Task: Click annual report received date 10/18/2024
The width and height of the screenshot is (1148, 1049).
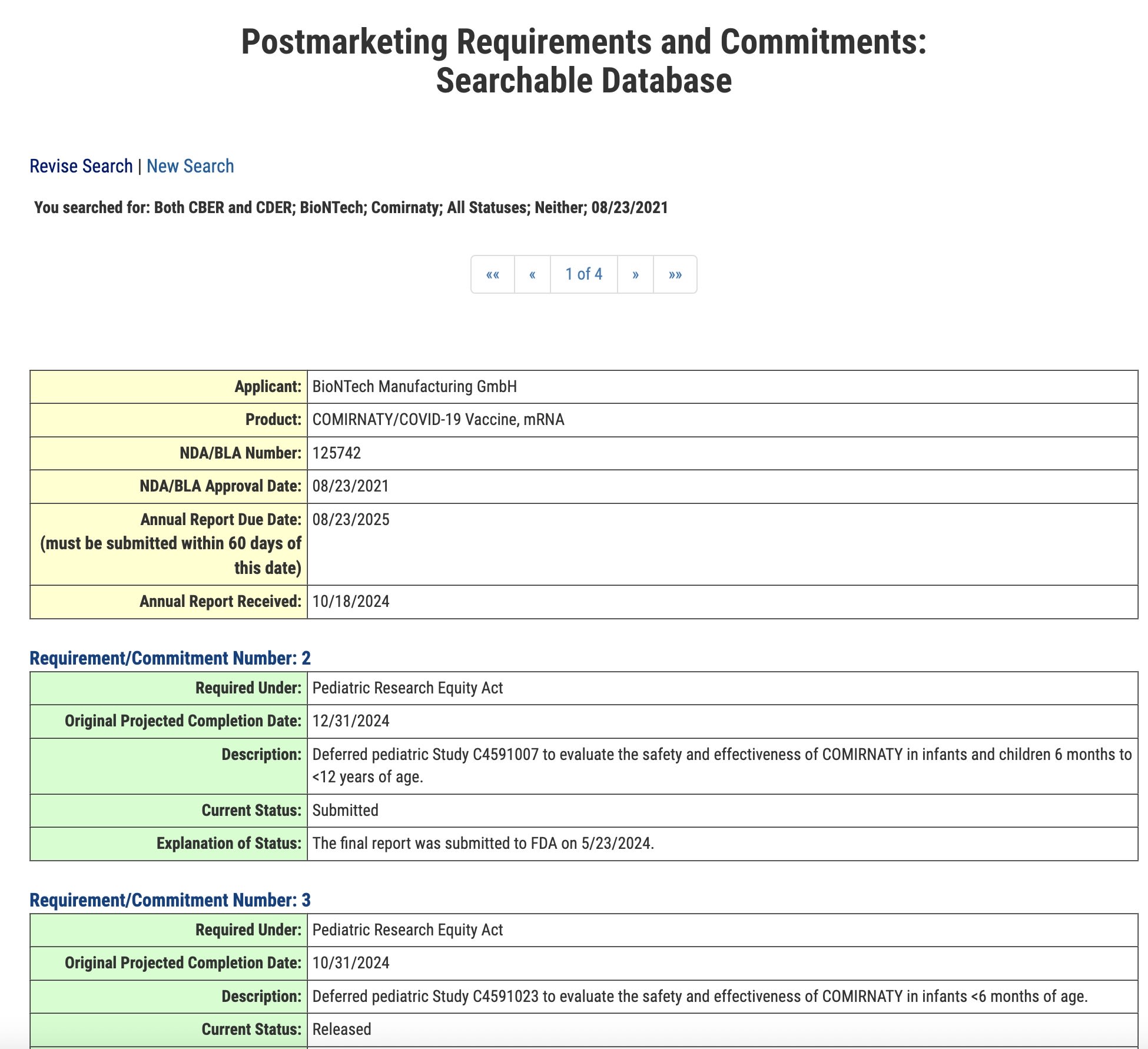Action: (351, 602)
